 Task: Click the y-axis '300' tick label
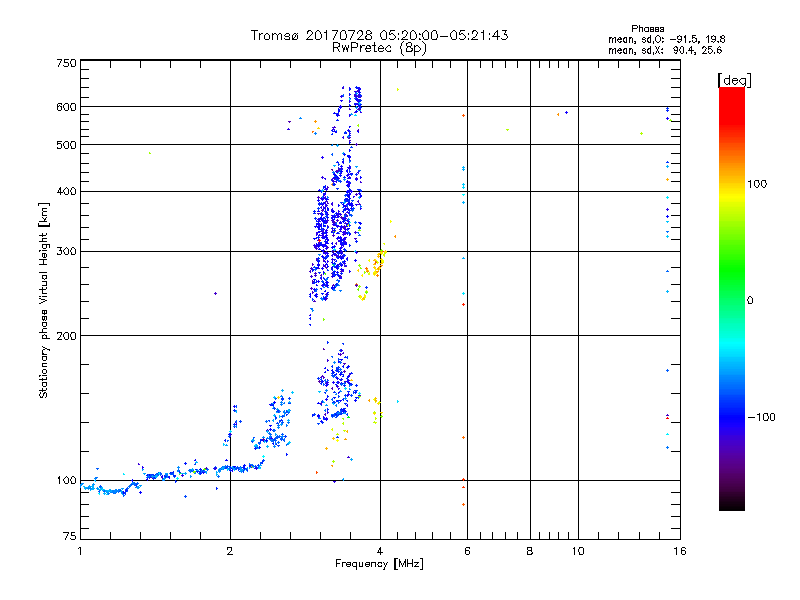tap(66, 252)
